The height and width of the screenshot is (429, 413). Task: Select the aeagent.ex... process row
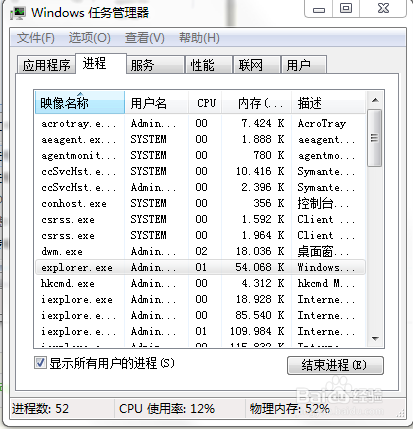[200, 140]
